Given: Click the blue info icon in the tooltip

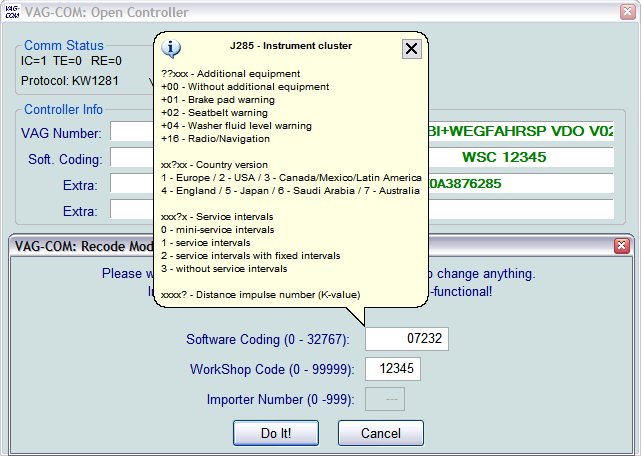Looking at the screenshot, I should point(171,48).
